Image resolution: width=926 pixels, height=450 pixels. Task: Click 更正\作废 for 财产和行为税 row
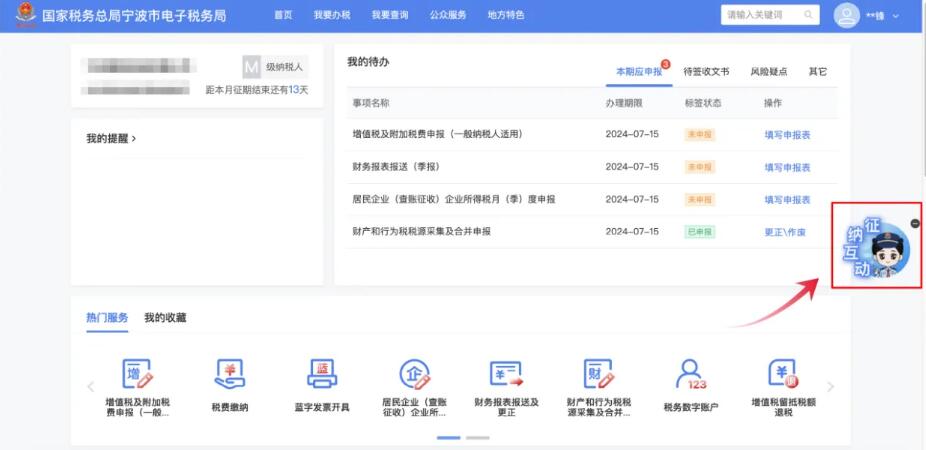point(785,232)
